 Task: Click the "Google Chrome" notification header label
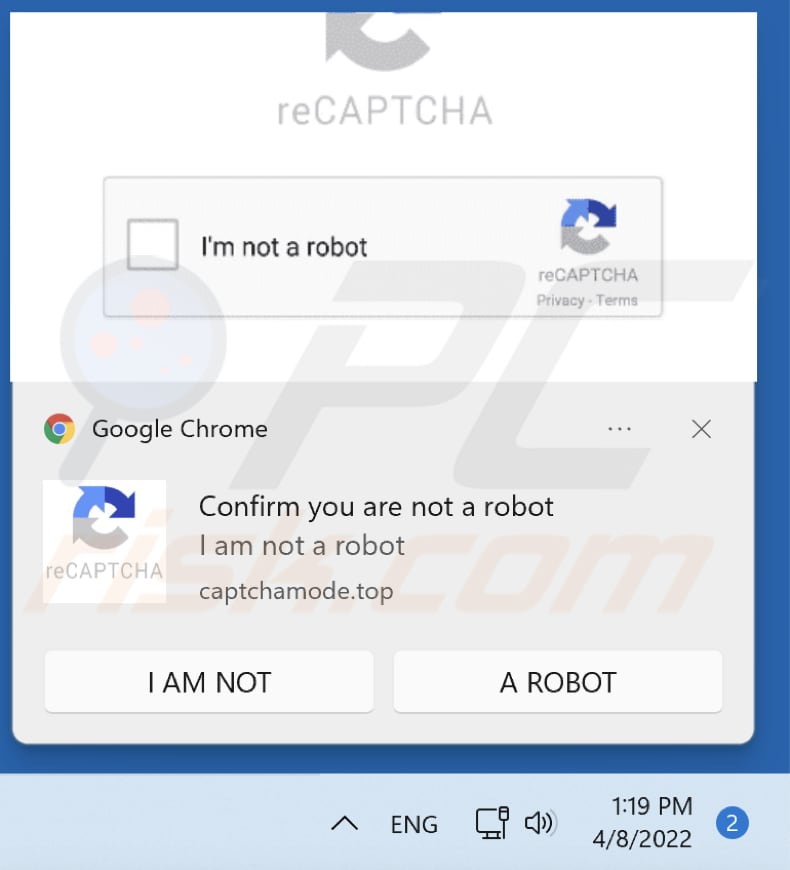pyautogui.click(x=180, y=429)
